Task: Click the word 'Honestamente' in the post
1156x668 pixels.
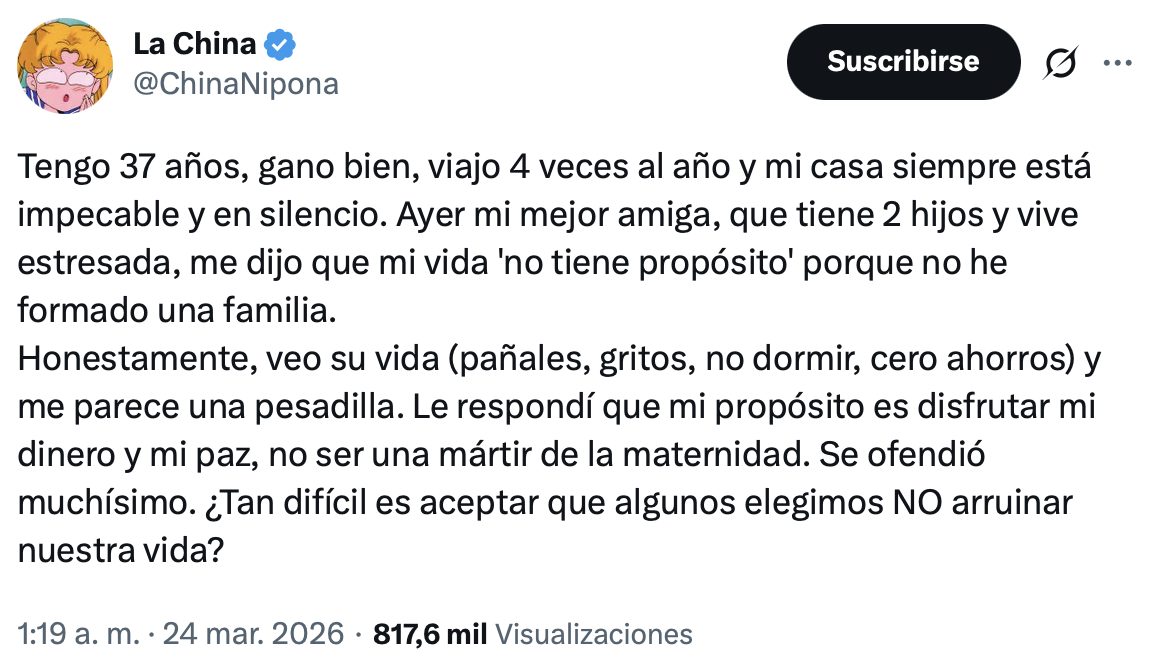Action: [131, 361]
